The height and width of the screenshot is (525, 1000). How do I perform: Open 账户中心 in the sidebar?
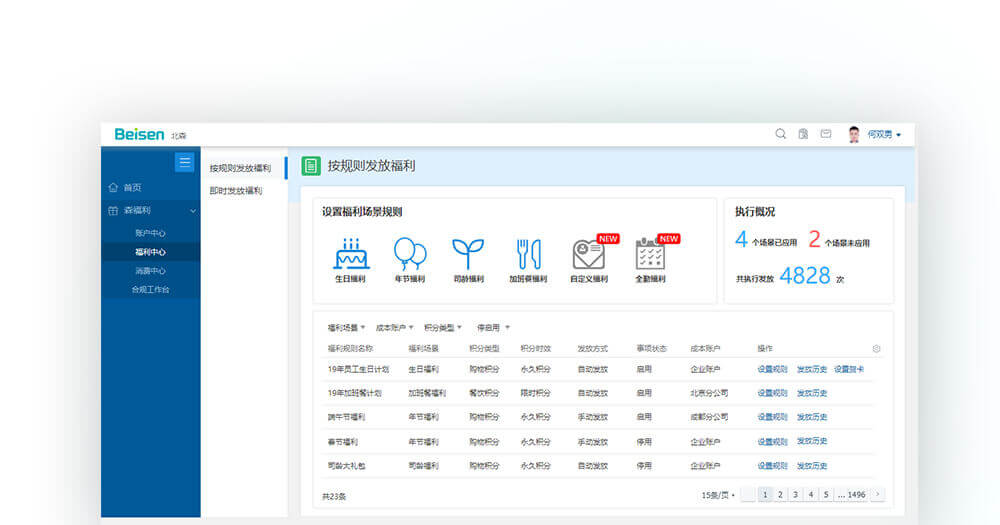pos(151,233)
